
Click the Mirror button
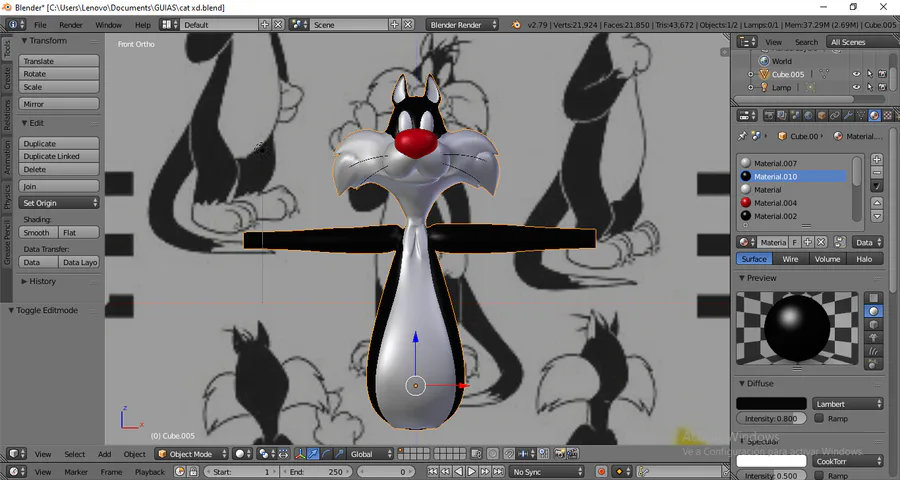[59, 104]
